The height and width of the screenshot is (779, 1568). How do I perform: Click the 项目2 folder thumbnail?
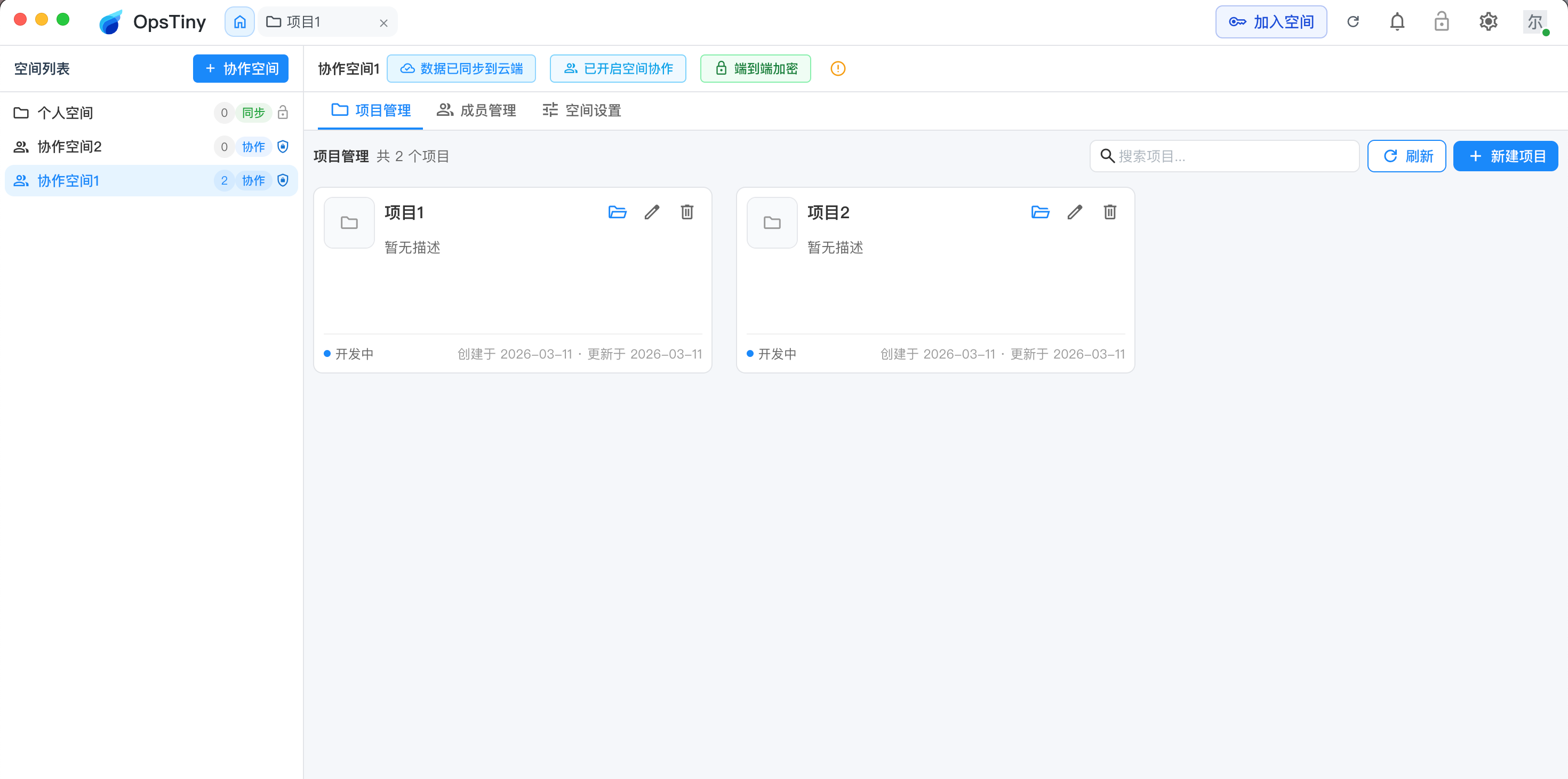pyautogui.click(x=772, y=222)
